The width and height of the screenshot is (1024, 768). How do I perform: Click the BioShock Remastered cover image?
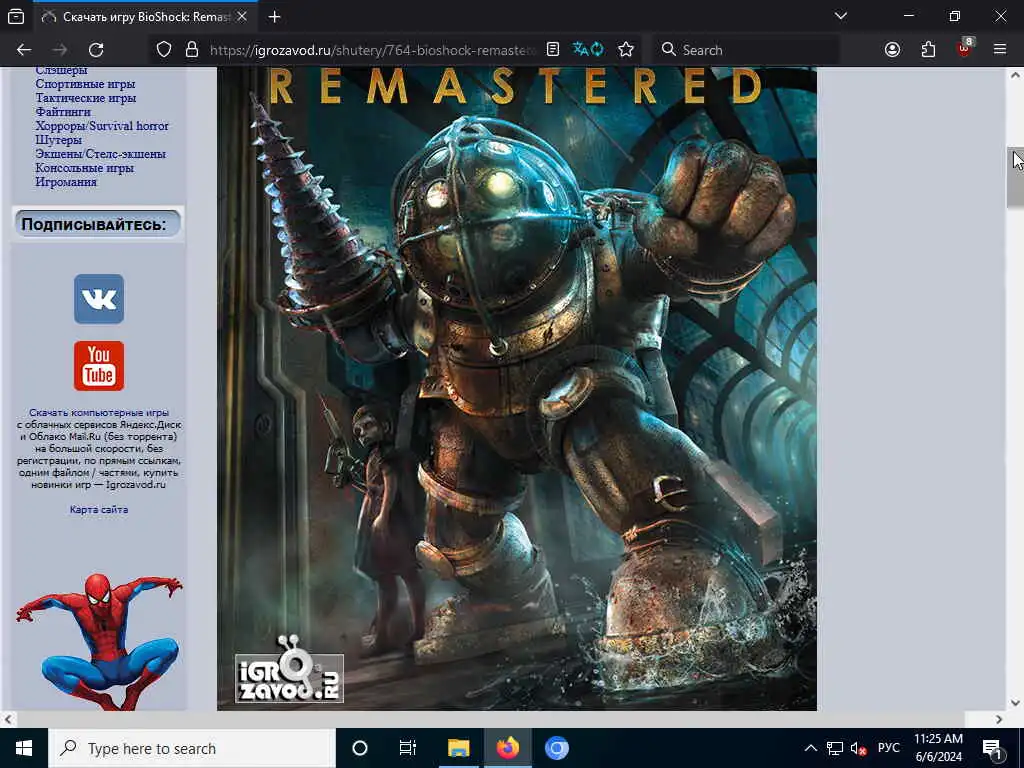click(517, 389)
